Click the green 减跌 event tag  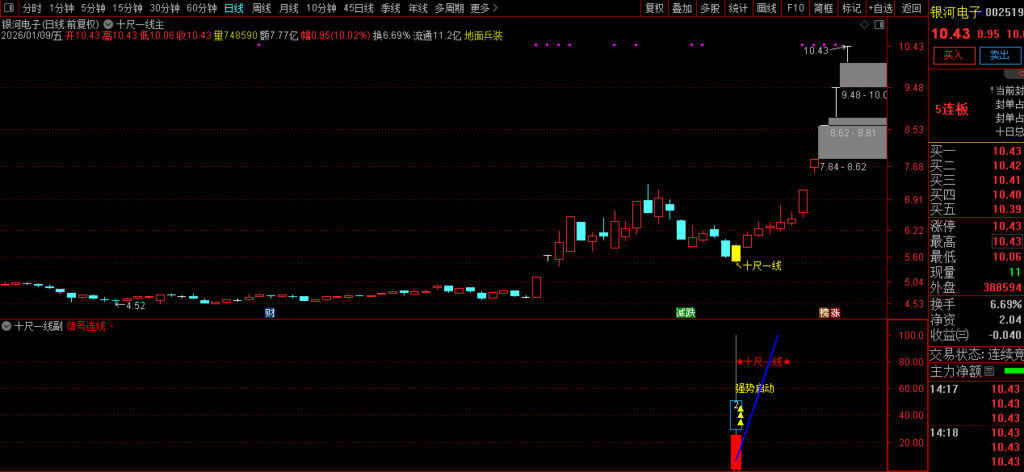pos(685,313)
